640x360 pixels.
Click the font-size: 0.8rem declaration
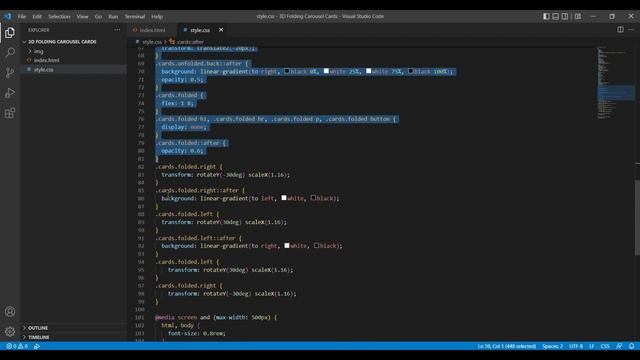[196, 333]
